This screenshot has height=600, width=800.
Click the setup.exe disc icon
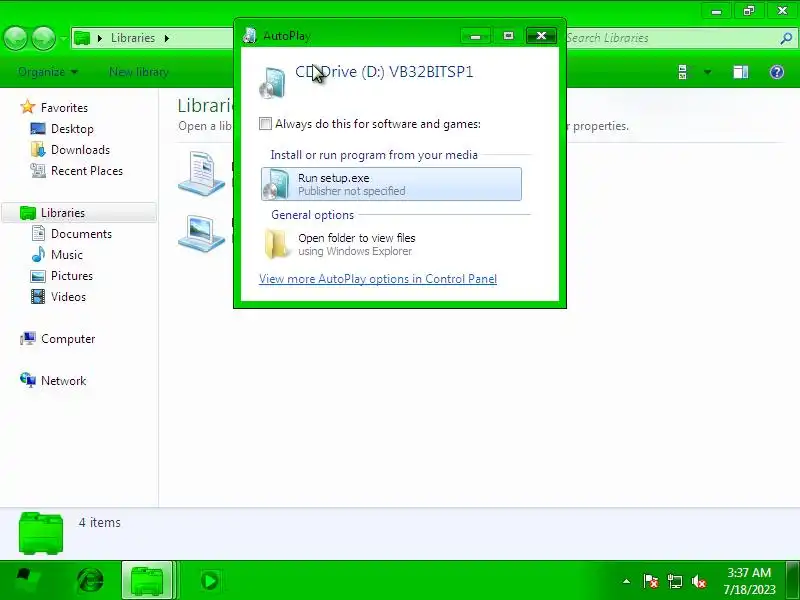click(x=276, y=184)
